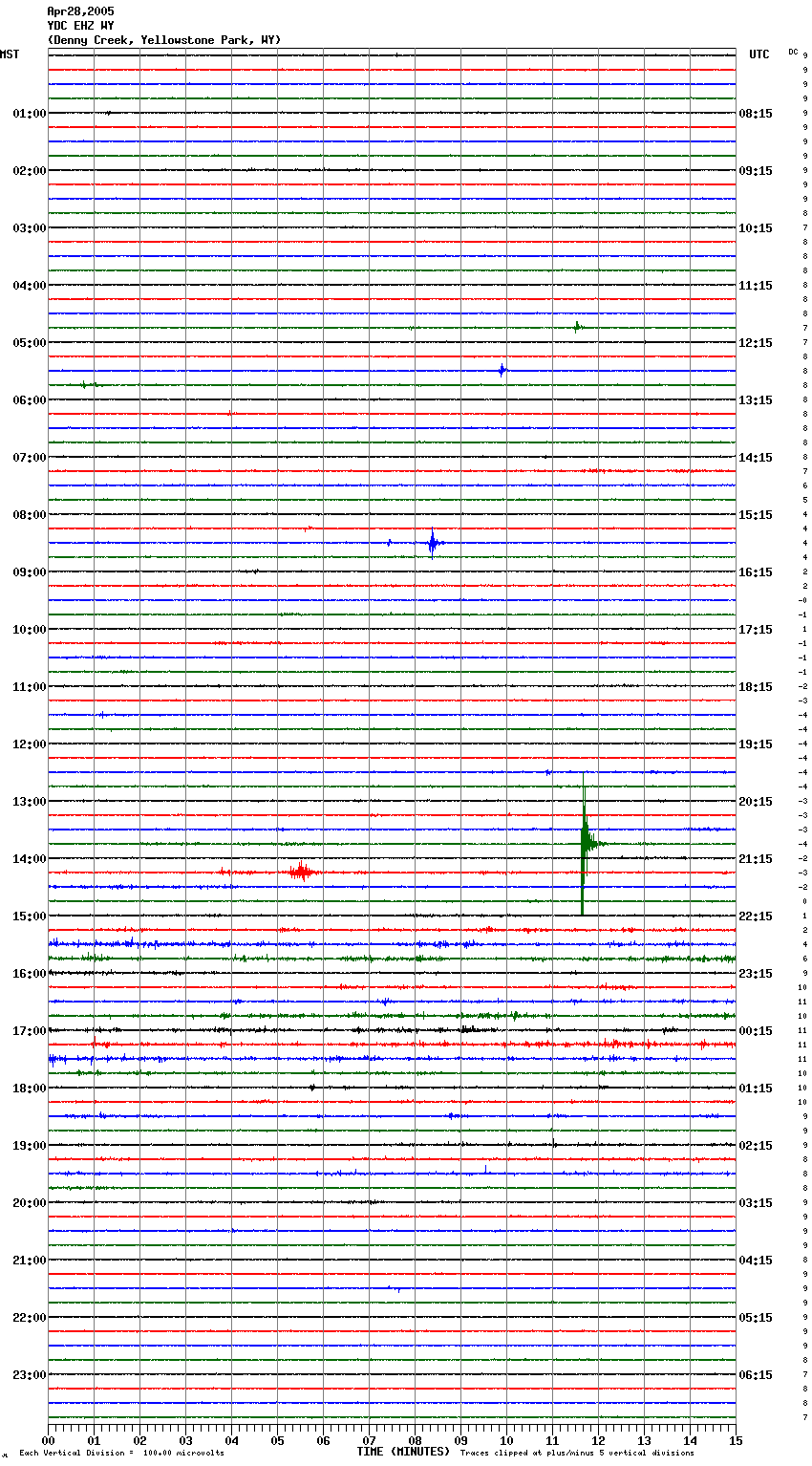Screen dimensions: 812x1466
Task: Click the 21:15 UTC time label
Action: click(x=756, y=859)
